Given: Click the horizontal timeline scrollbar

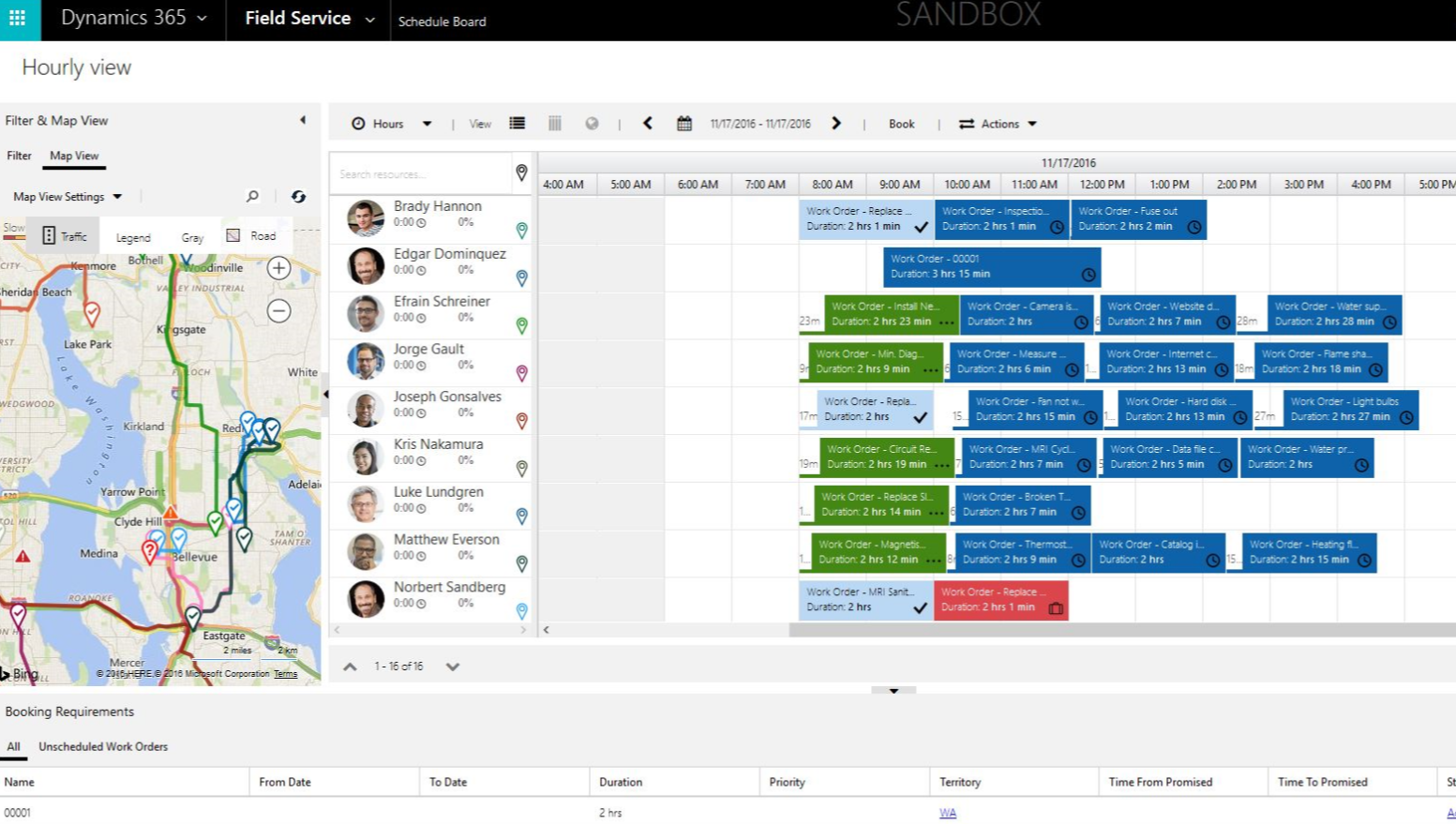Looking at the screenshot, I should [1122, 630].
